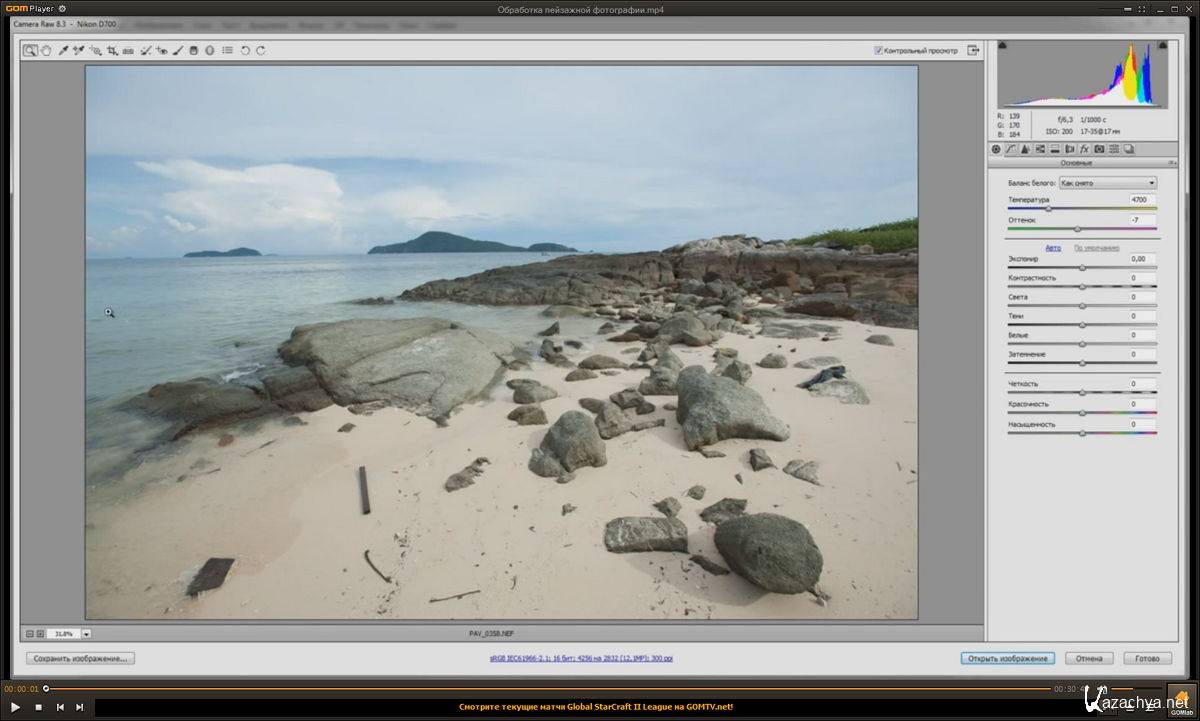This screenshot has width=1200, height=721.
Task: Rotate image 90° counterclockwise
Action: (245, 50)
